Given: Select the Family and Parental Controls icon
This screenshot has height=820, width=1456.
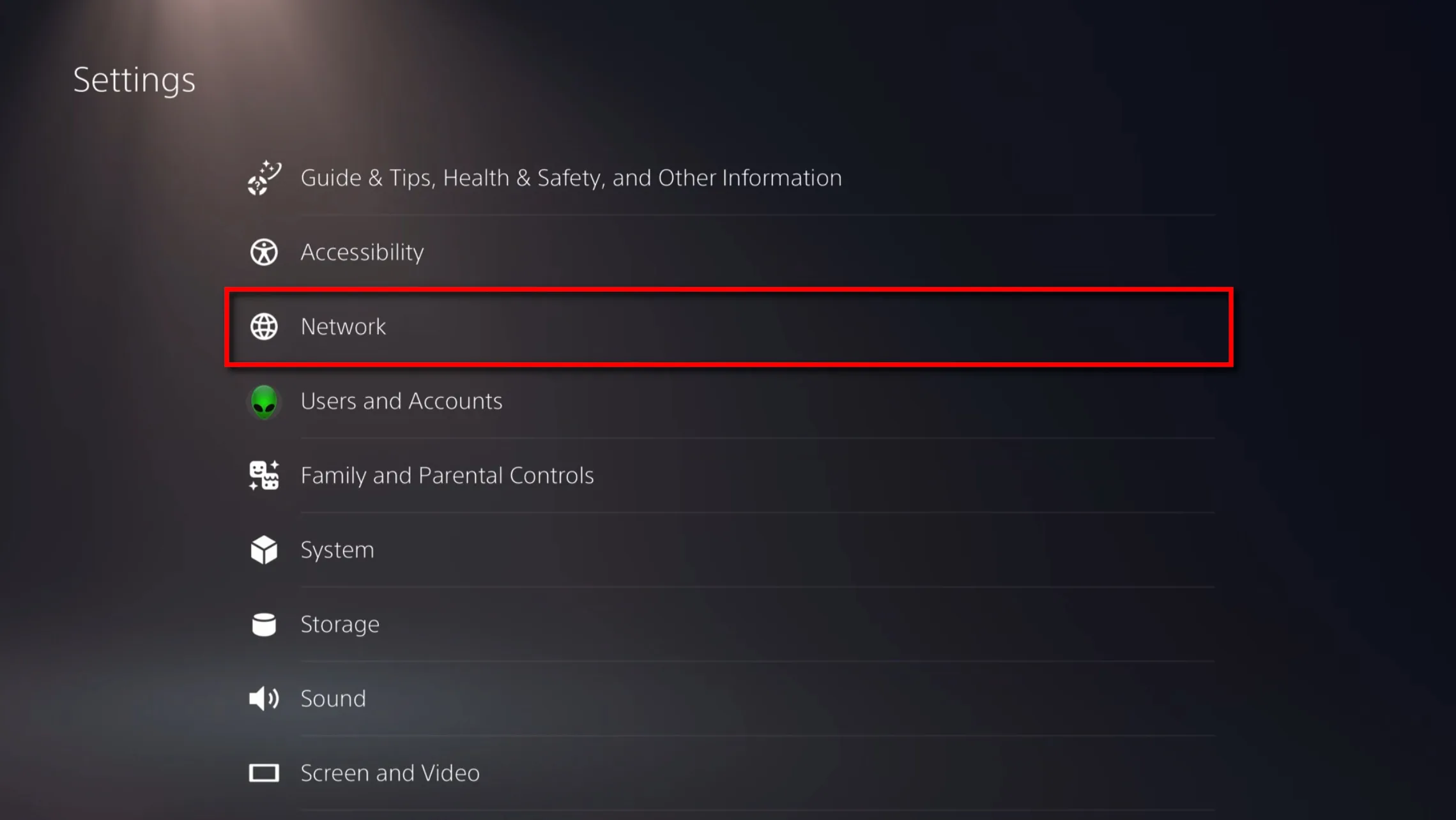Looking at the screenshot, I should pyautogui.click(x=263, y=475).
